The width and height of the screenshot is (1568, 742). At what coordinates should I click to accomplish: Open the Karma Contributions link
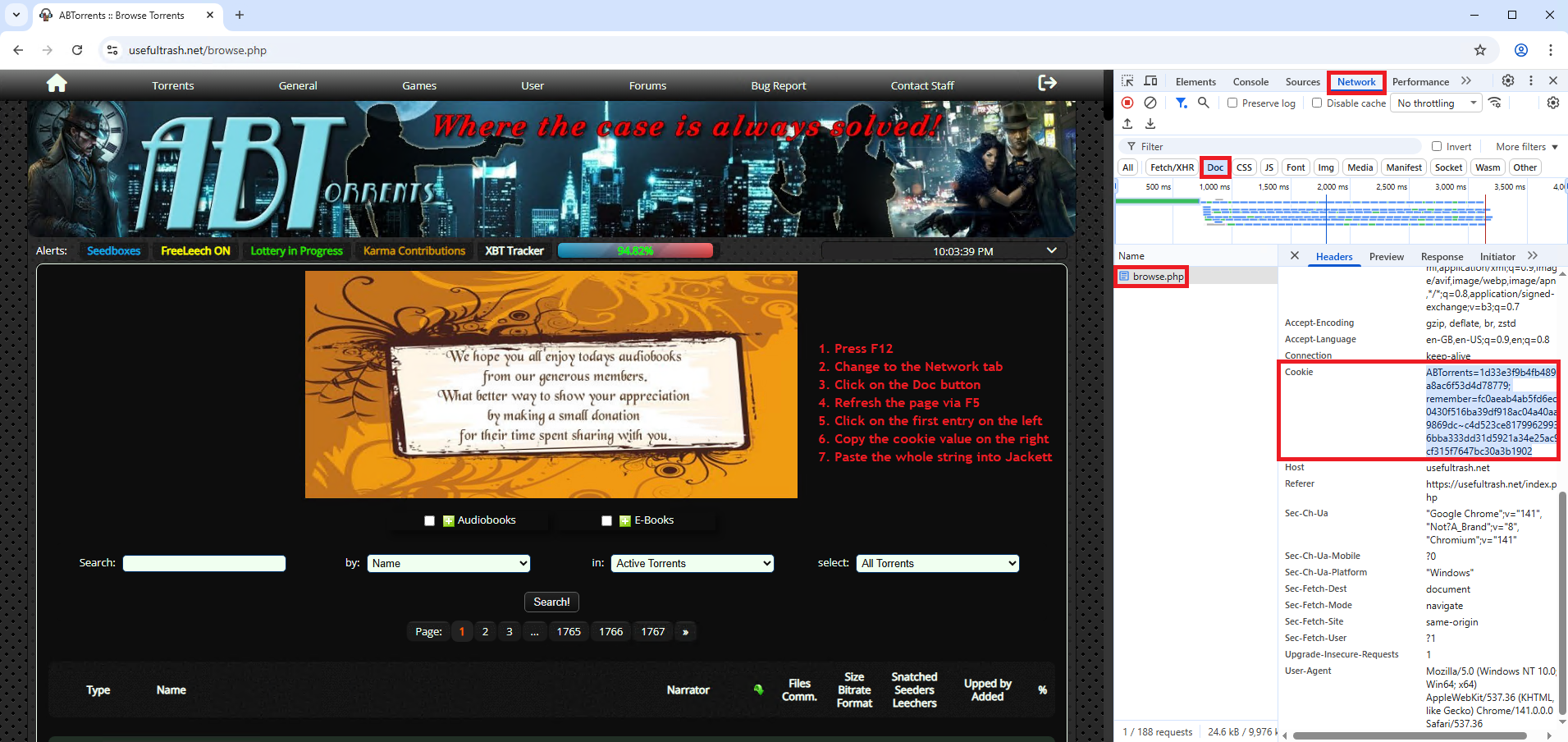[x=414, y=250]
